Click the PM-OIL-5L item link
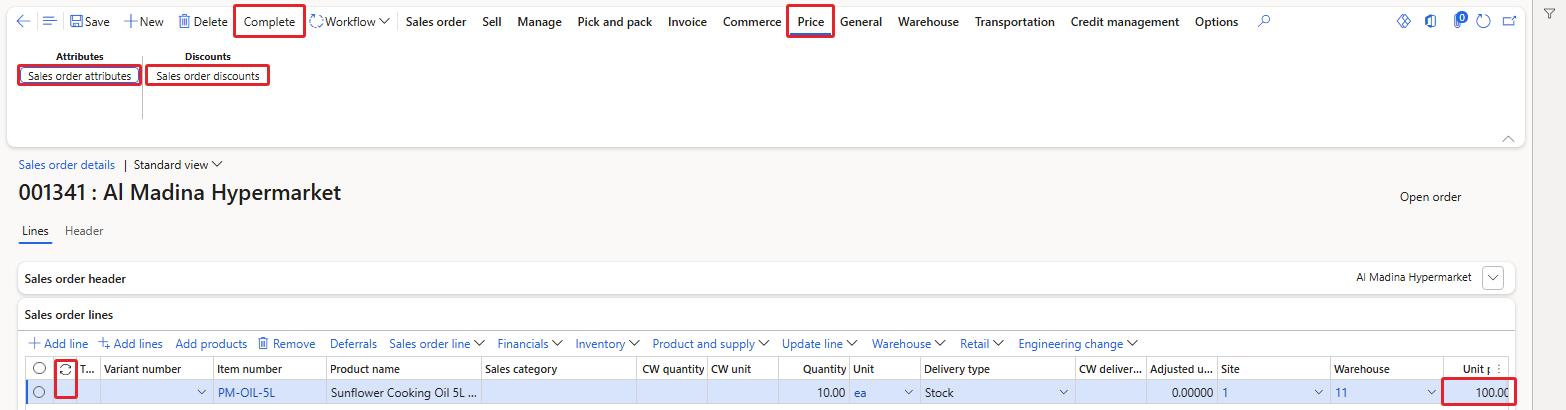Screen dimensions: 1566x410 (x=246, y=393)
